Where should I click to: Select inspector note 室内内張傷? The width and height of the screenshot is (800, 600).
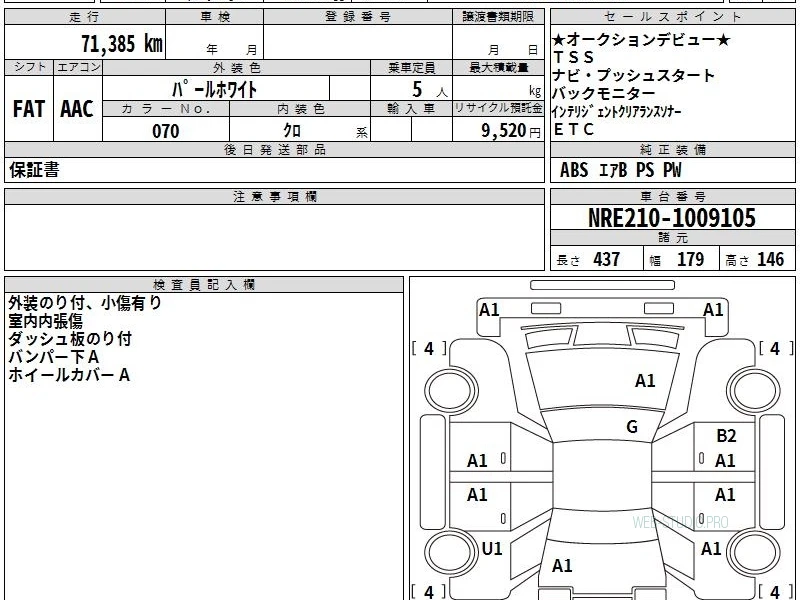tap(45, 321)
